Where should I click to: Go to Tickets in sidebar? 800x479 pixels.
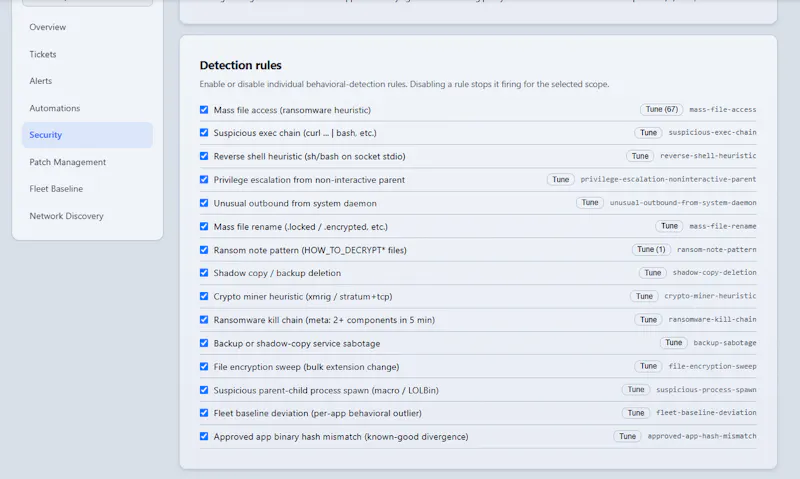pos(87,54)
